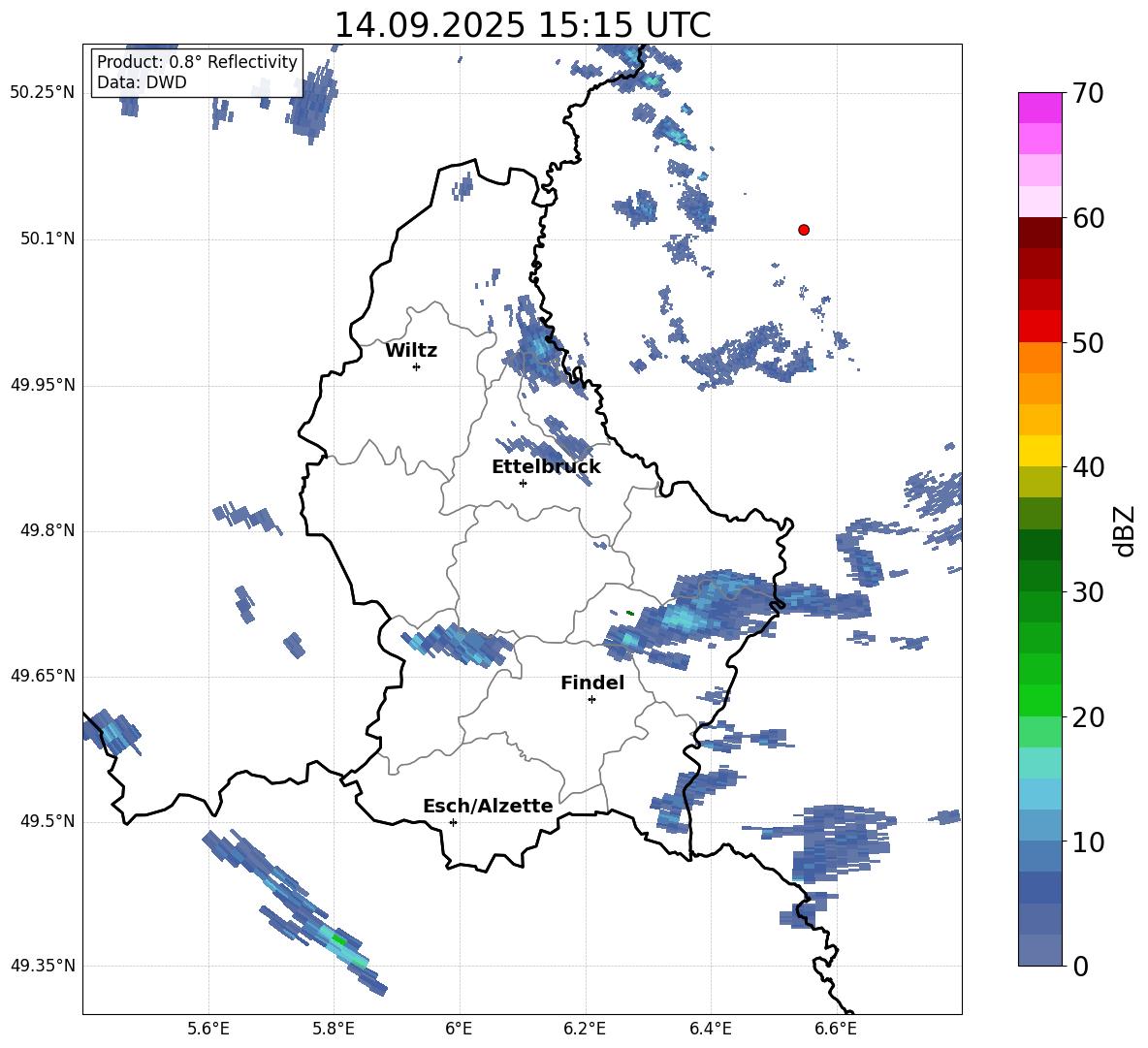
Task: Click the Ettelbruck city label
Action: (x=546, y=467)
